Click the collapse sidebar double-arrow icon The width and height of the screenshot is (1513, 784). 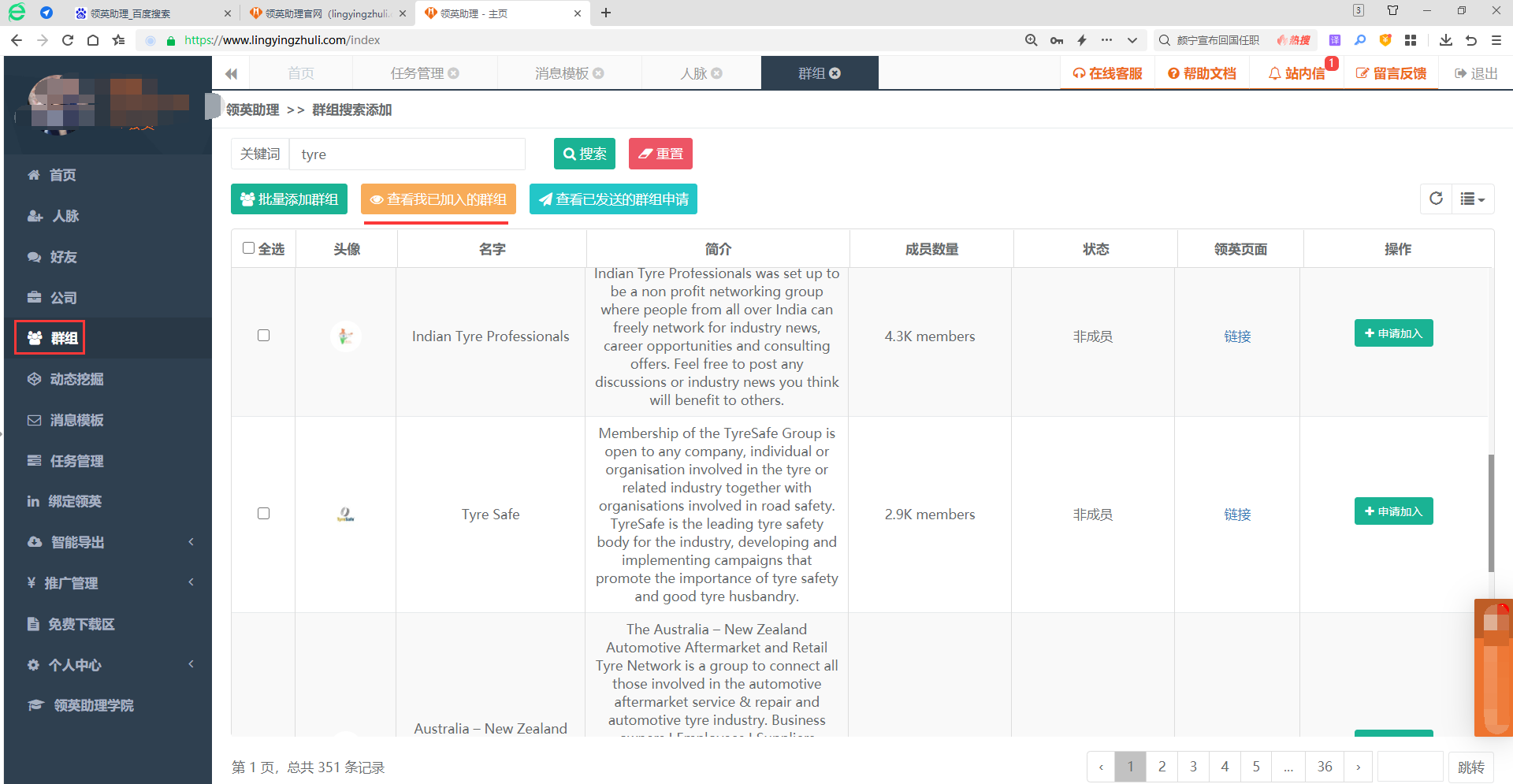click(x=231, y=74)
